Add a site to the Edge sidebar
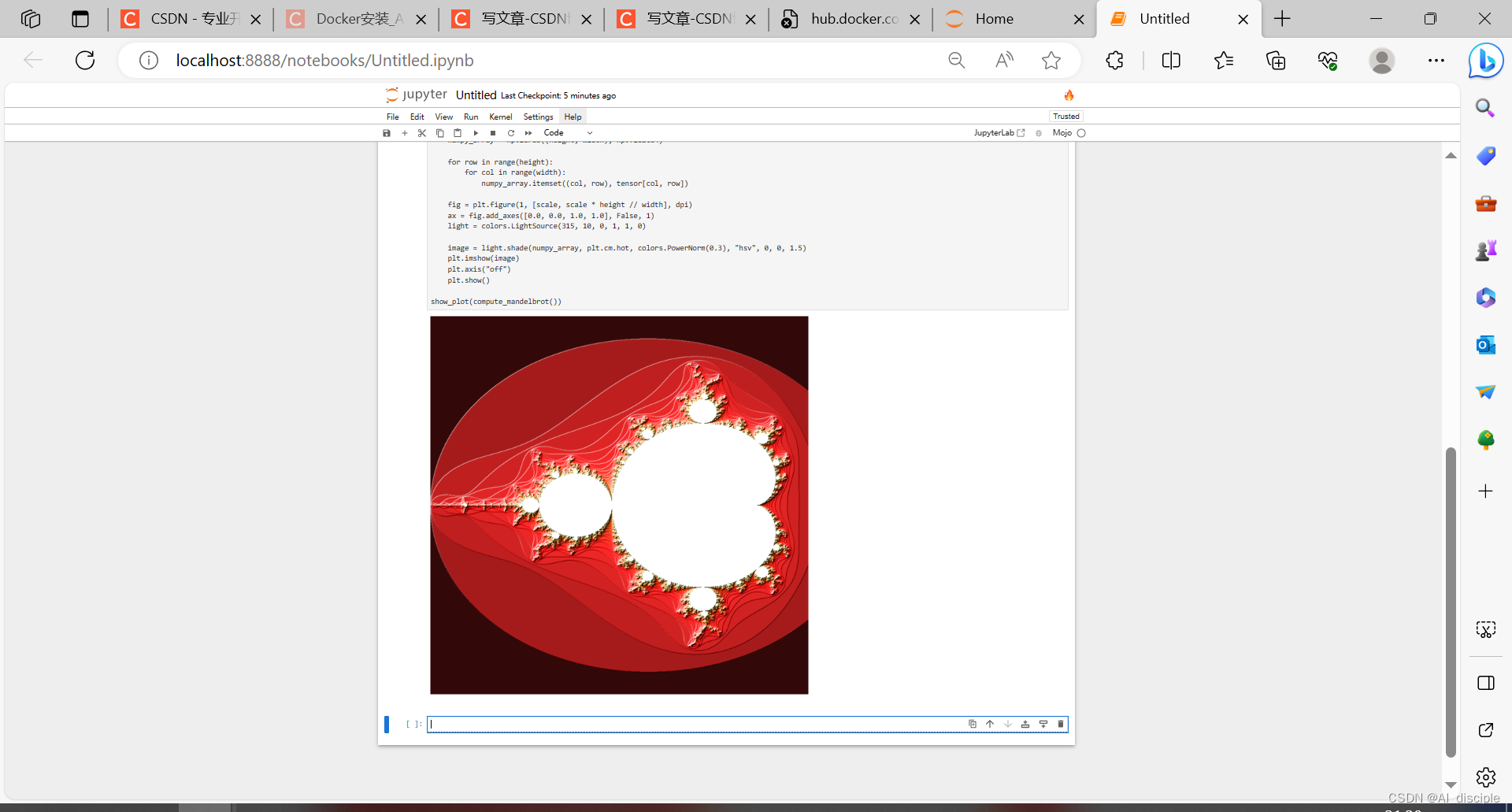Image resolution: width=1512 pixels, height=812 pixels. [1485, 491]
